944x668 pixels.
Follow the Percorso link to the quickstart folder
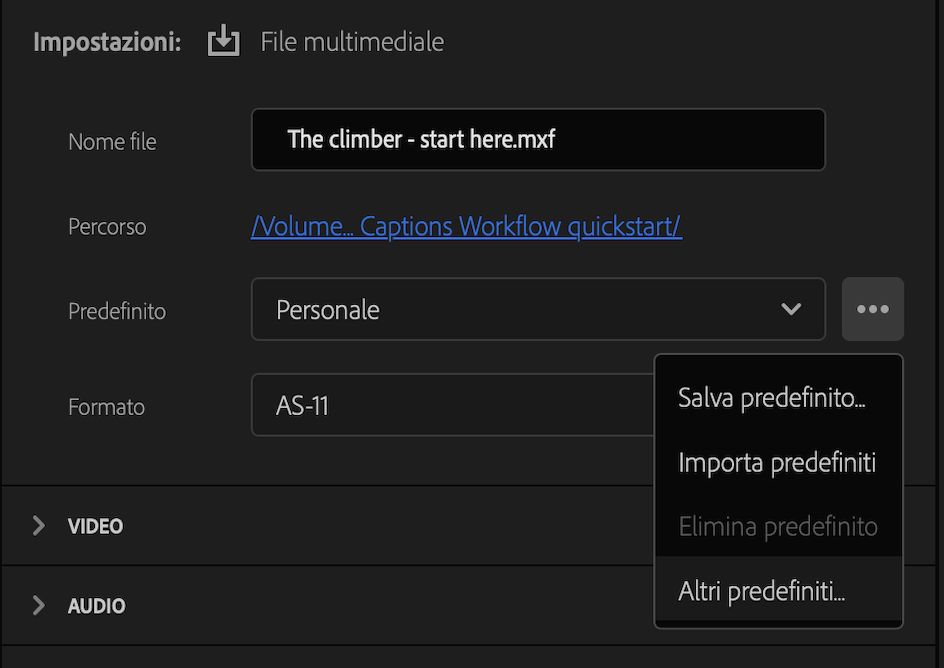pyautogui.click(x=466, y=226)
